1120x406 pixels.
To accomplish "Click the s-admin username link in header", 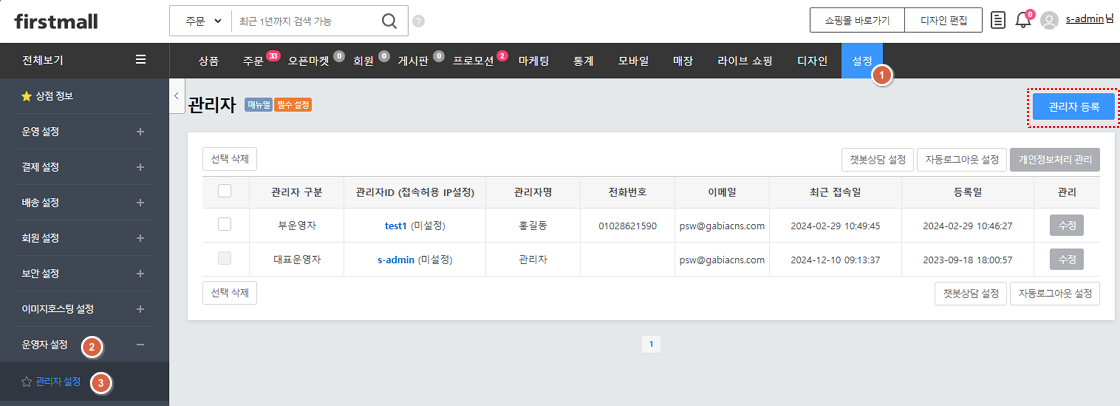I will tap(1084, 20).
